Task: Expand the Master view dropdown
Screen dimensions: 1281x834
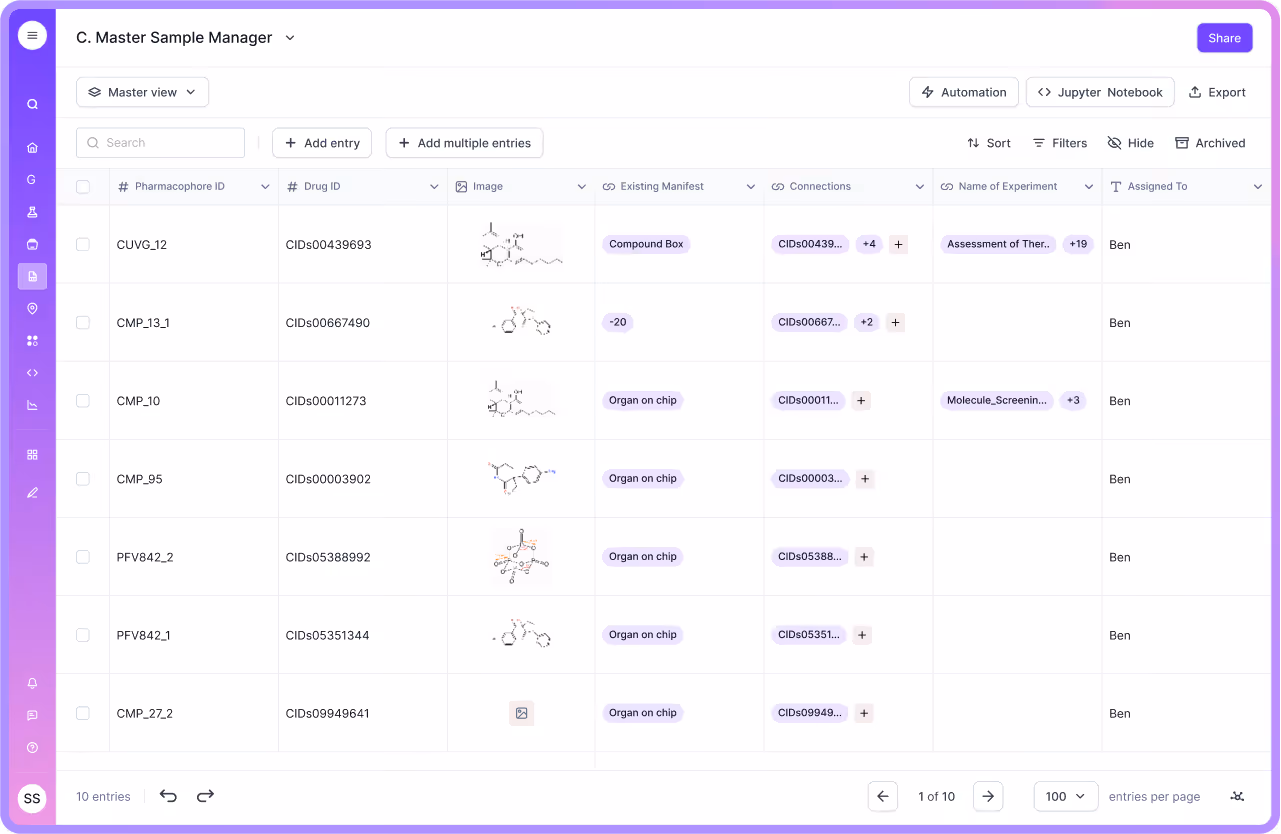Action: coord(142,91)
